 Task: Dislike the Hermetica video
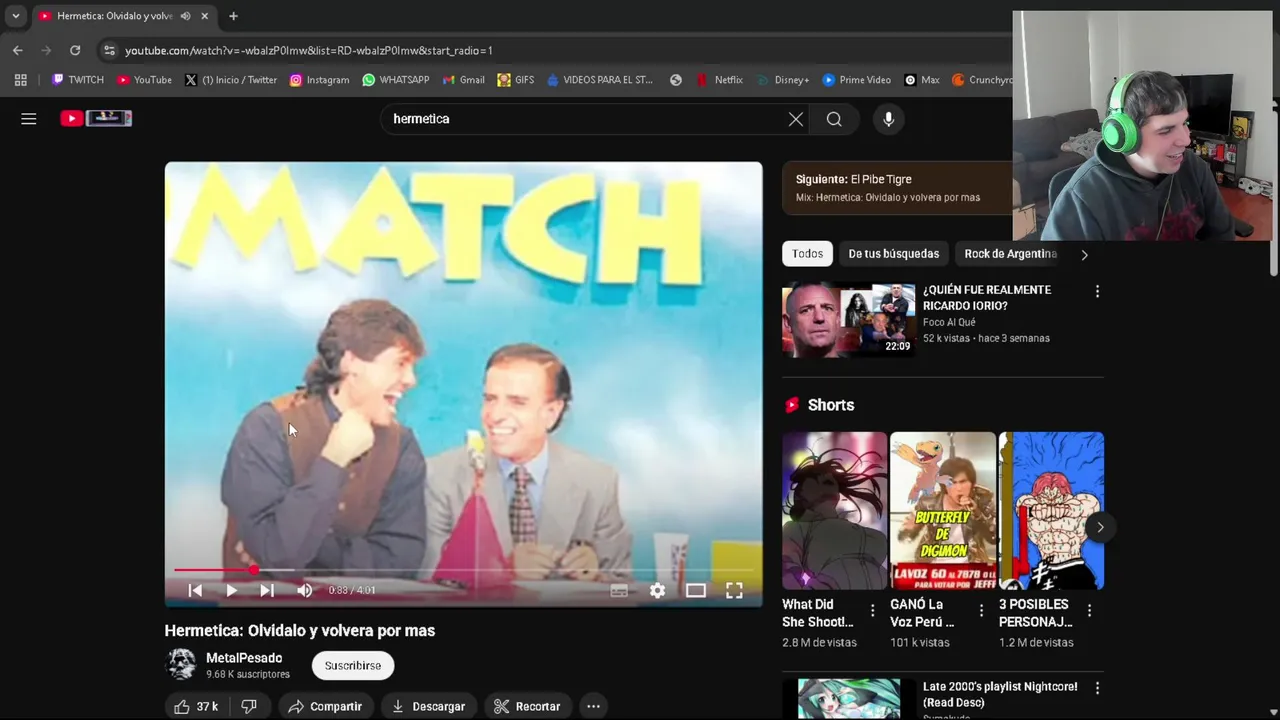(x=249, y=706)
